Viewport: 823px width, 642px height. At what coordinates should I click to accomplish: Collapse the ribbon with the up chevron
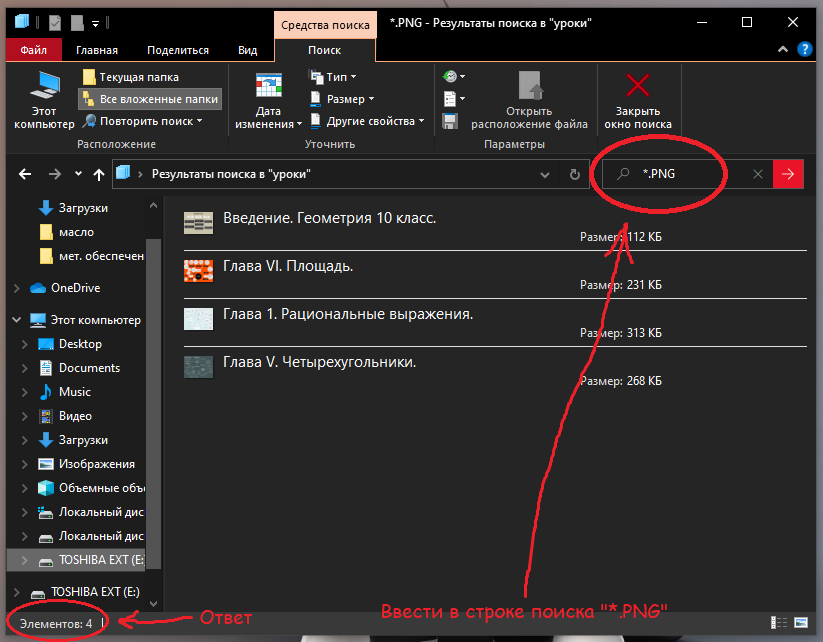(x=783, y=49)
